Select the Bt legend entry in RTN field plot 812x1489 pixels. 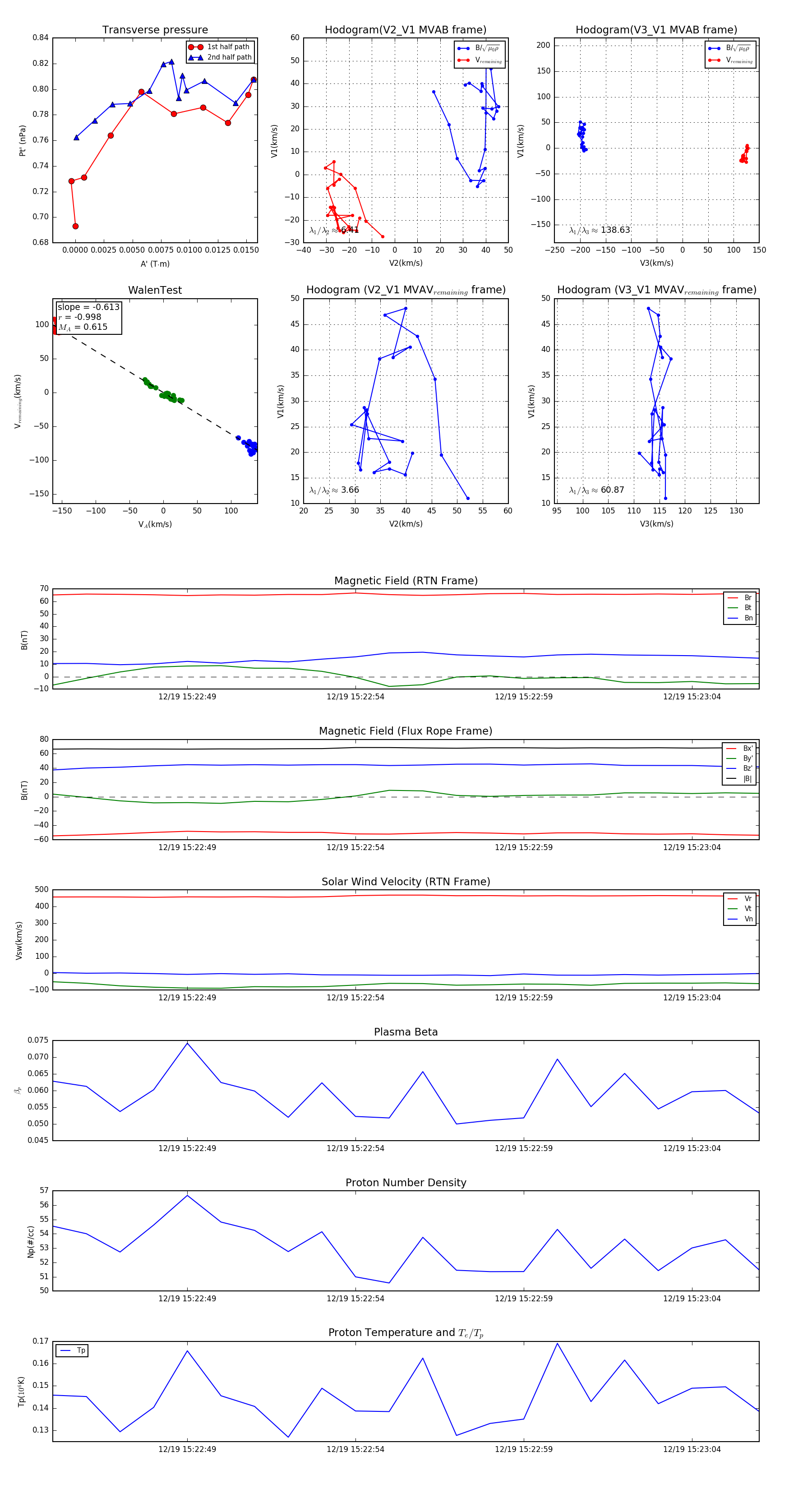click(x=741, y=607)
